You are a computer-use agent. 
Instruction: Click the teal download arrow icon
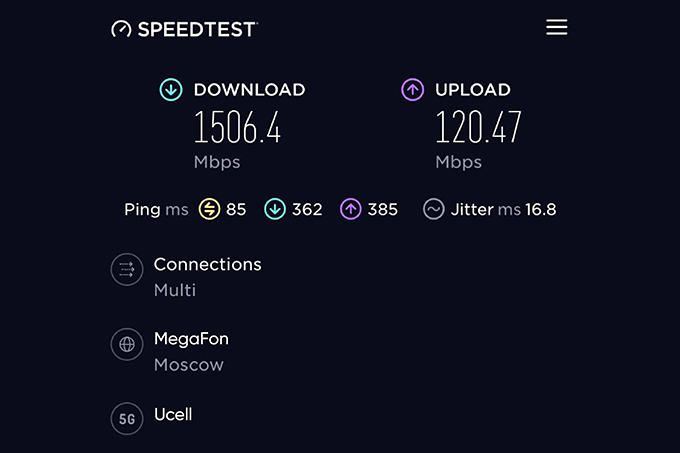tap(171, 90)
